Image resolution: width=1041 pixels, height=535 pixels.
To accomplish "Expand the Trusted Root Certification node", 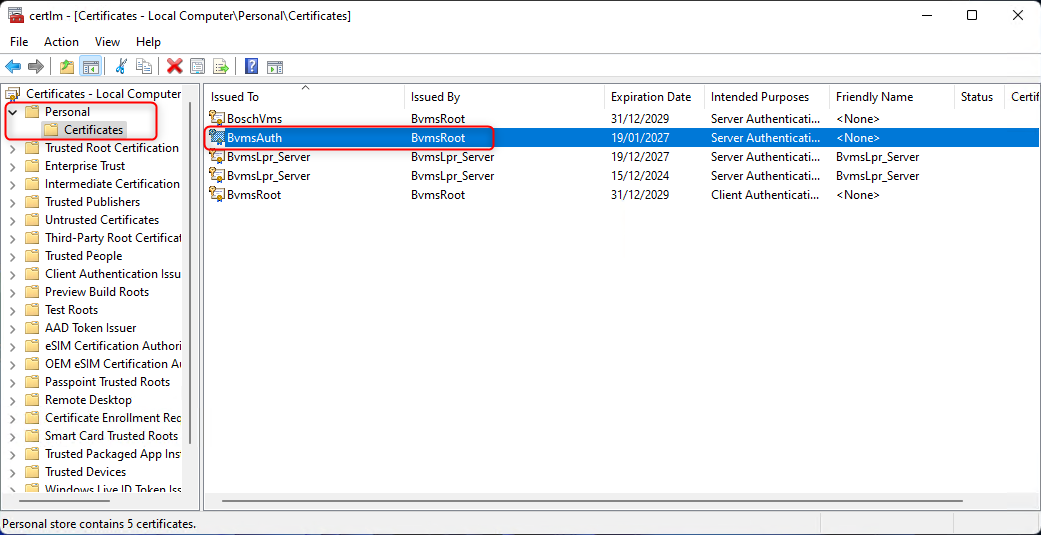I will pos(13,148).
